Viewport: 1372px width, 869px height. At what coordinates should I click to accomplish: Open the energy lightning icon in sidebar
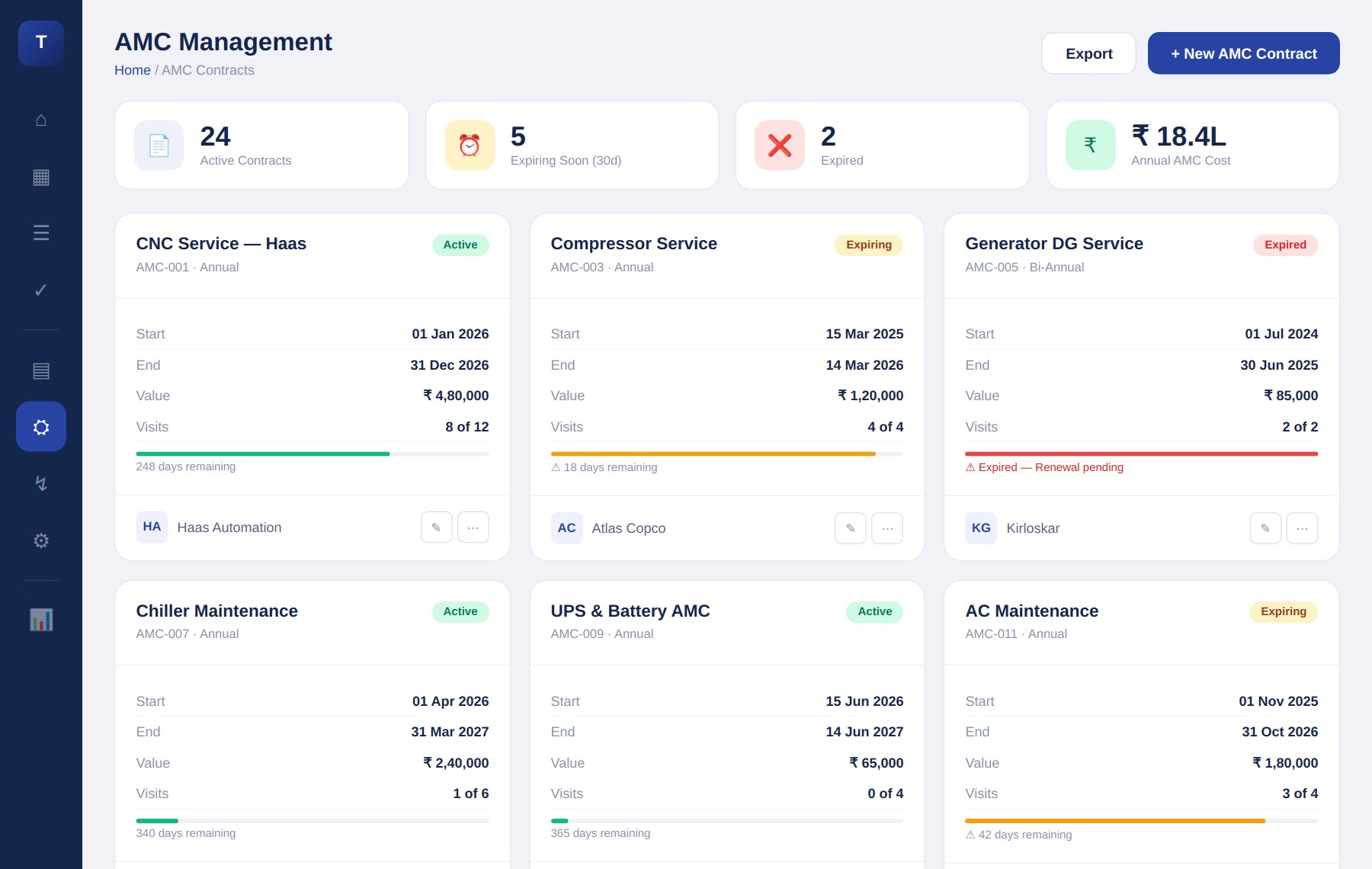coord(40,483)
